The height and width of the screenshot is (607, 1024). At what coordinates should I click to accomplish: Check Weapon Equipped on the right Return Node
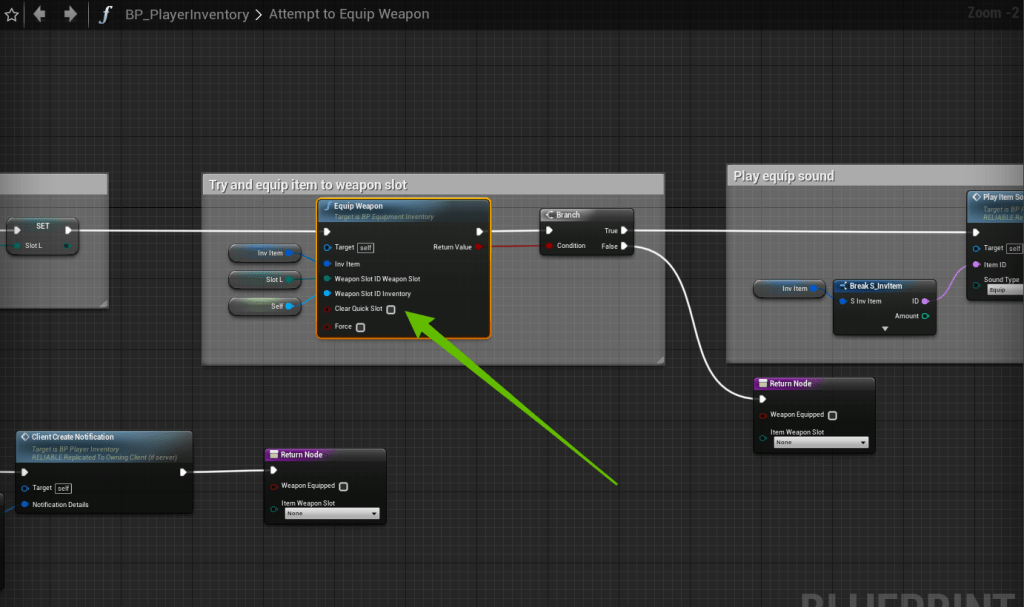pyautogui.click(x=833, y=415)
